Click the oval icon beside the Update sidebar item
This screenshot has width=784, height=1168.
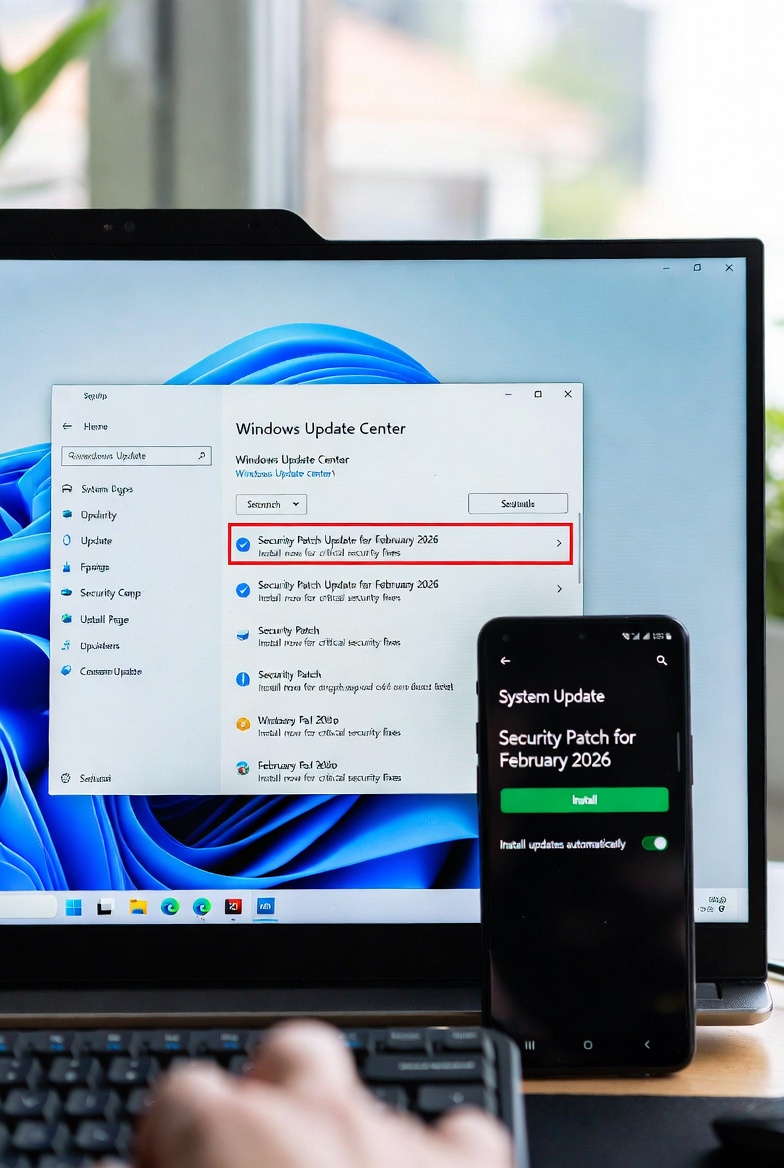pyautogui.click(x=67, y=540)
